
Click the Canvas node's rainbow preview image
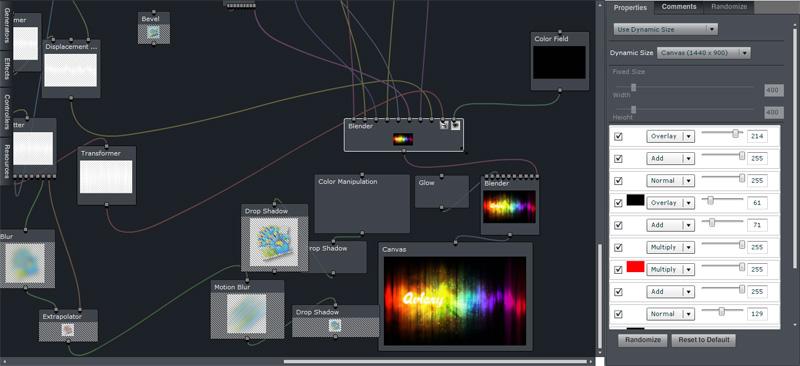point(455,301)
